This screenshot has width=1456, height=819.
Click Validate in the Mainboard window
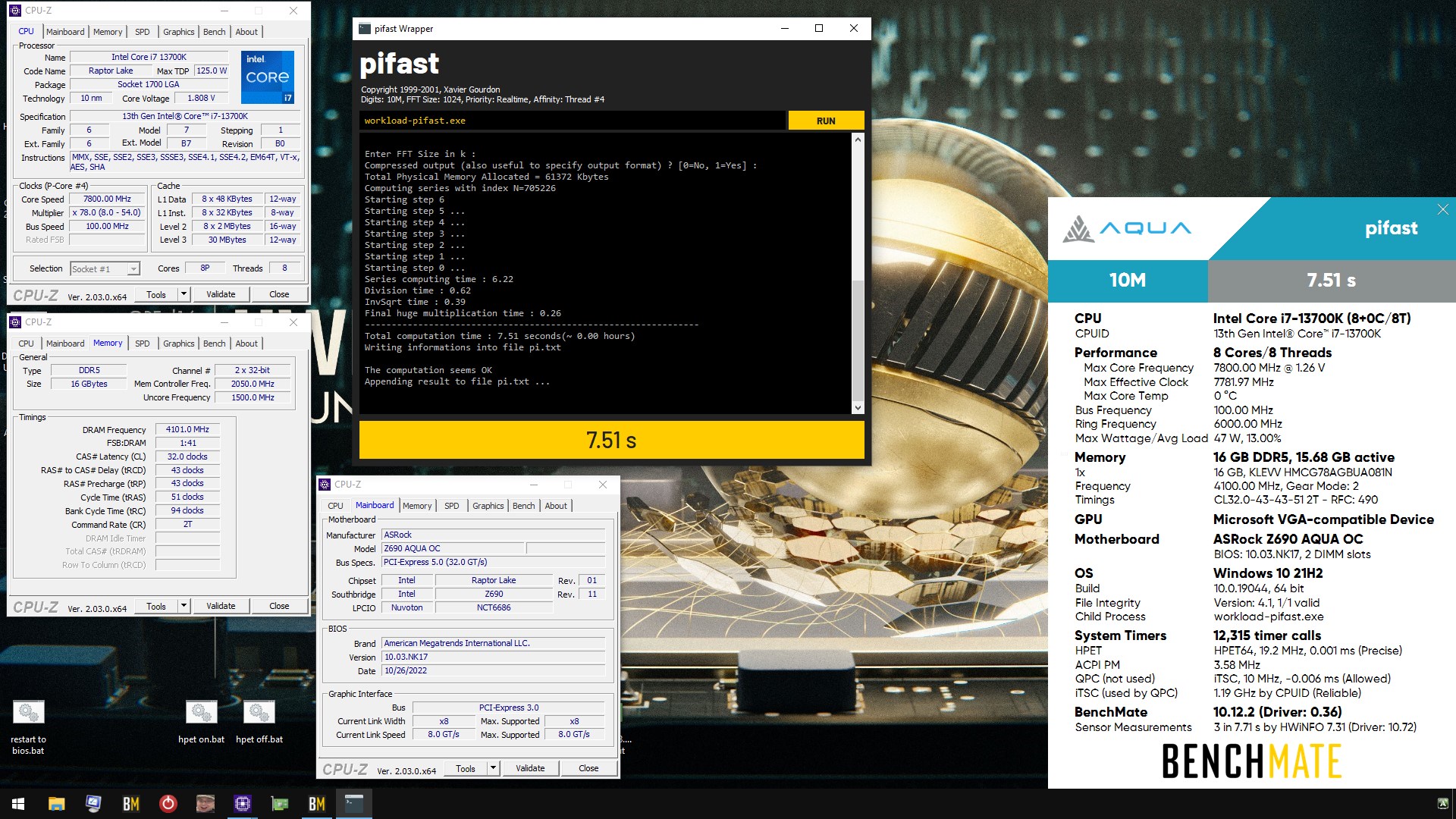click(530, 768)
